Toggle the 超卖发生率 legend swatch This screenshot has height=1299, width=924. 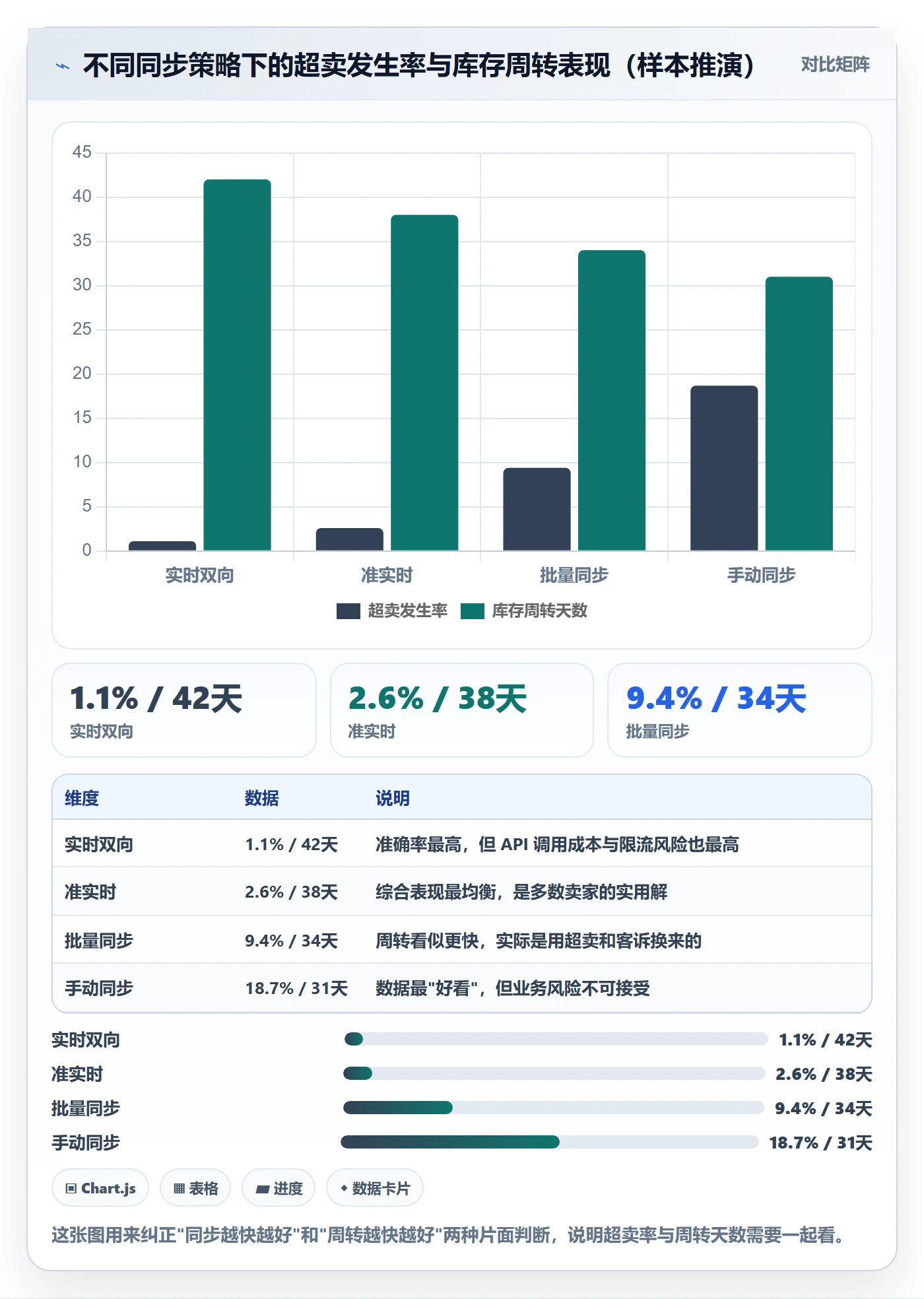pyautogui.click(x=348, y=611)
